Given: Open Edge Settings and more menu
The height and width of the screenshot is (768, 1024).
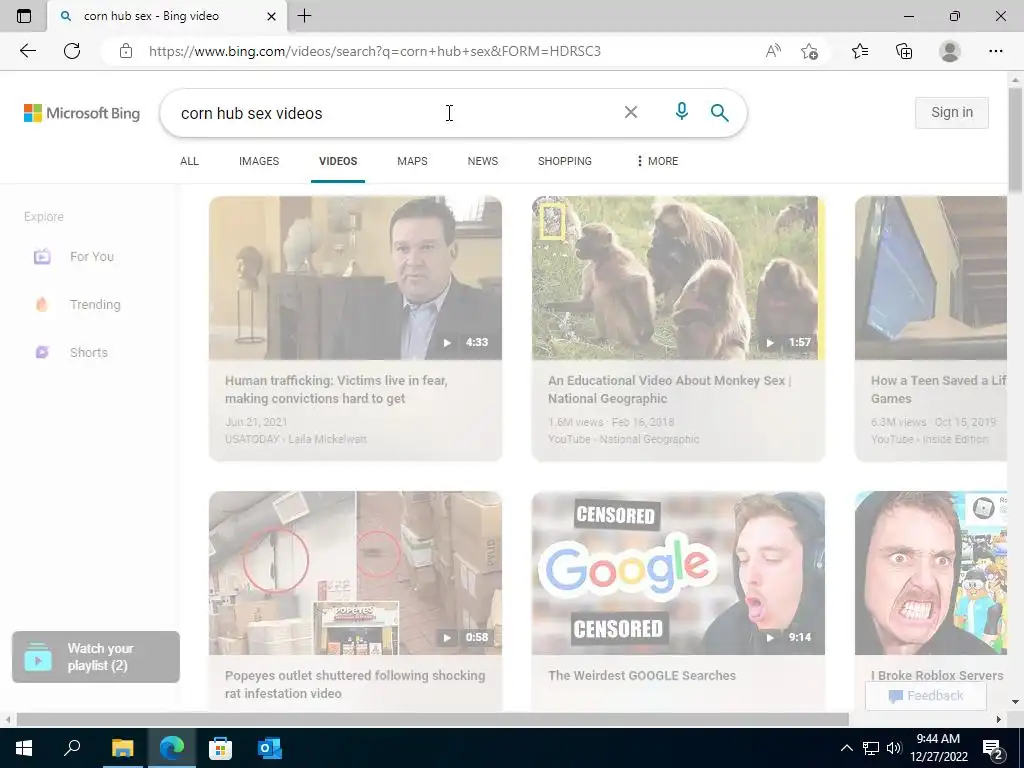Looking at the screenshot, I should [x=995, y=51].
